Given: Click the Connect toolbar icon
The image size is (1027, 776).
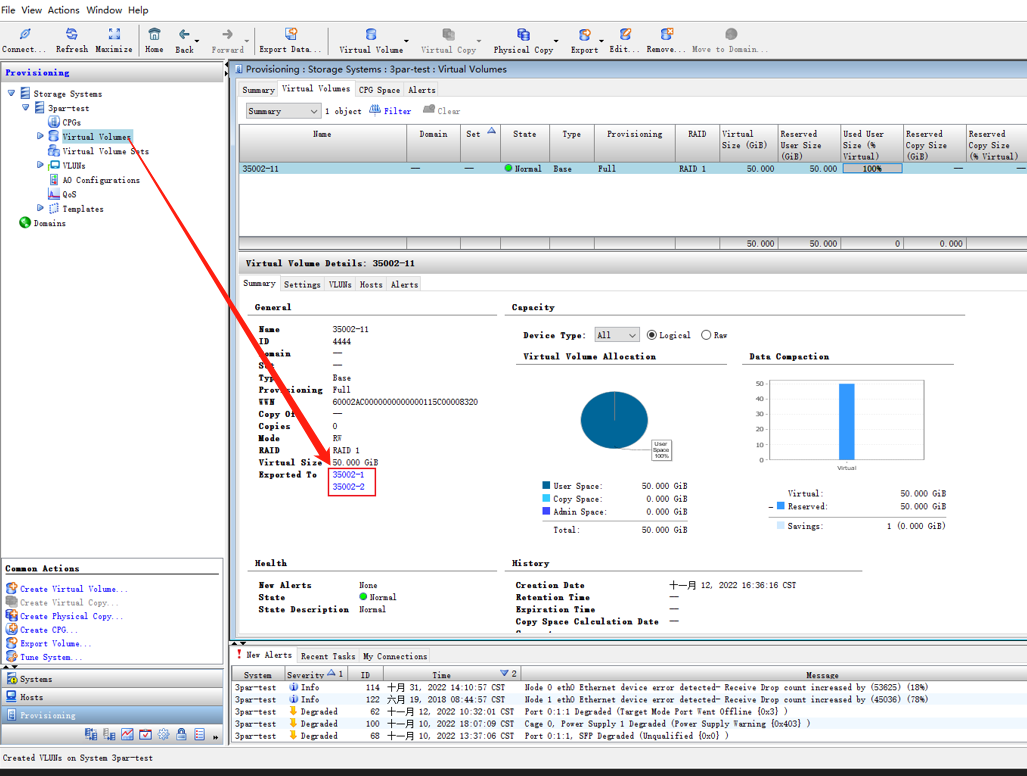Looking at the screenshot, I should 25,34.
